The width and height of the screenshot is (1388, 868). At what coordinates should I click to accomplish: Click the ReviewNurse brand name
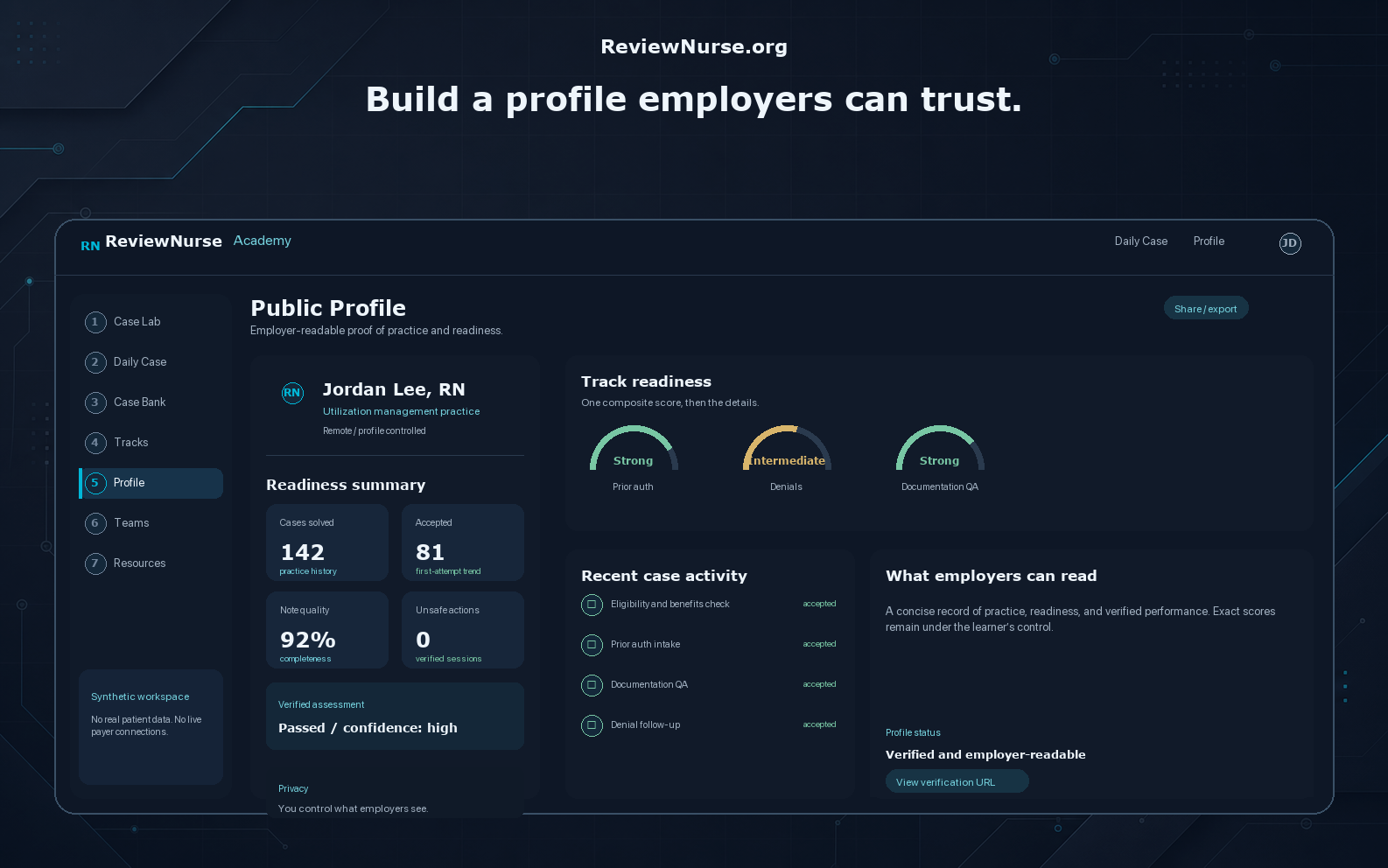pyautogui.click(x=164, y=241)
